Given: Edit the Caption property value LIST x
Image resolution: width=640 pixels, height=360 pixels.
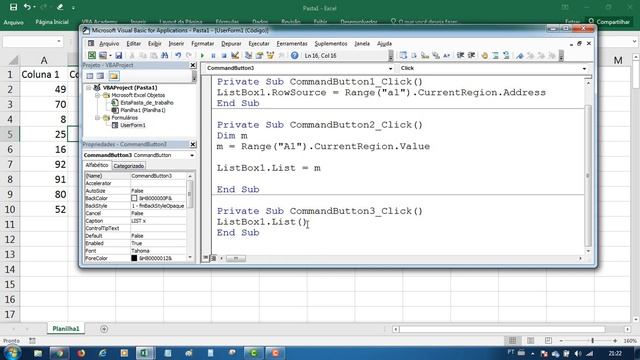Looking at the screenshot, I should pos(158,221).
